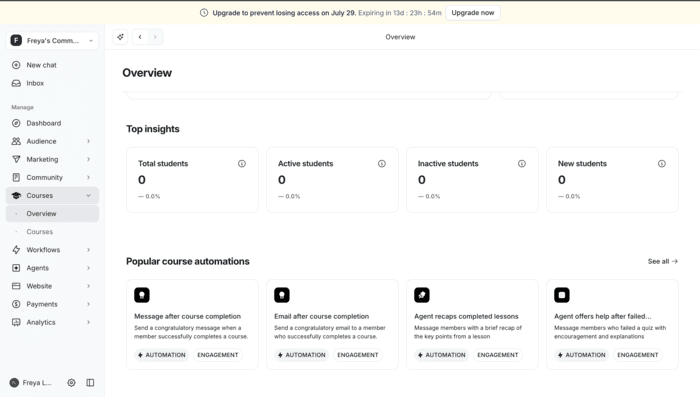Click the Upgrade now button
Viewport: 700px width, 397px height.
tap(473, 13)
